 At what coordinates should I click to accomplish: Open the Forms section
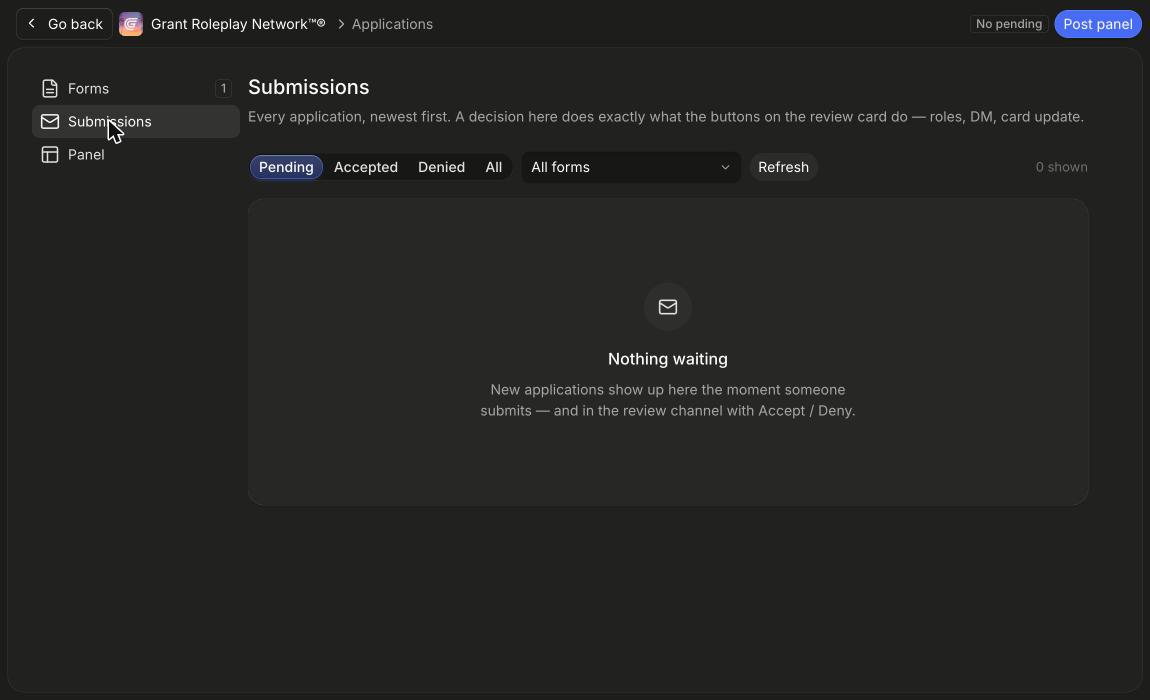tap(136, 89)
